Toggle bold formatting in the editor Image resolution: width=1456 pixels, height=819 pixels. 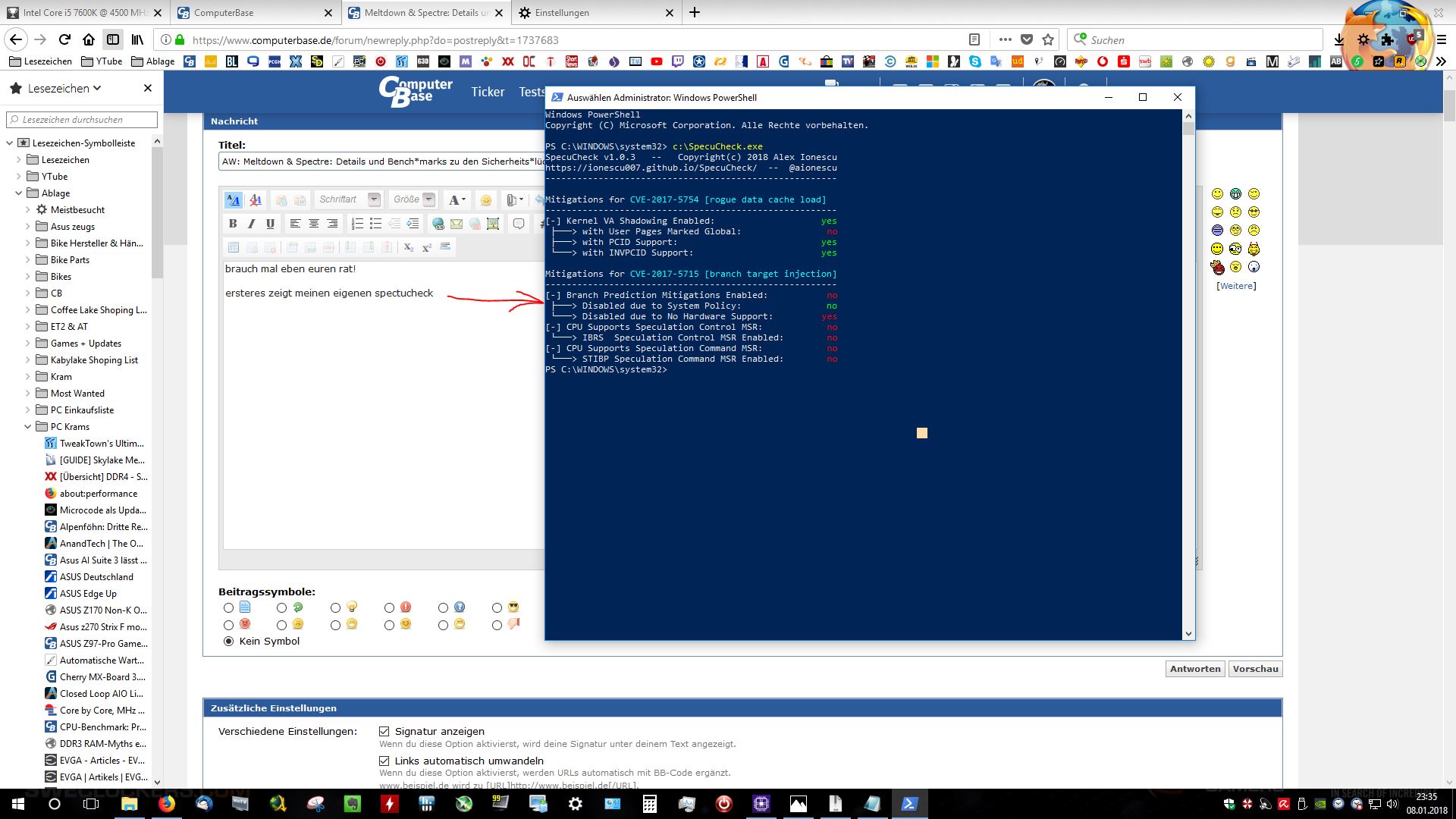(233, 224)
